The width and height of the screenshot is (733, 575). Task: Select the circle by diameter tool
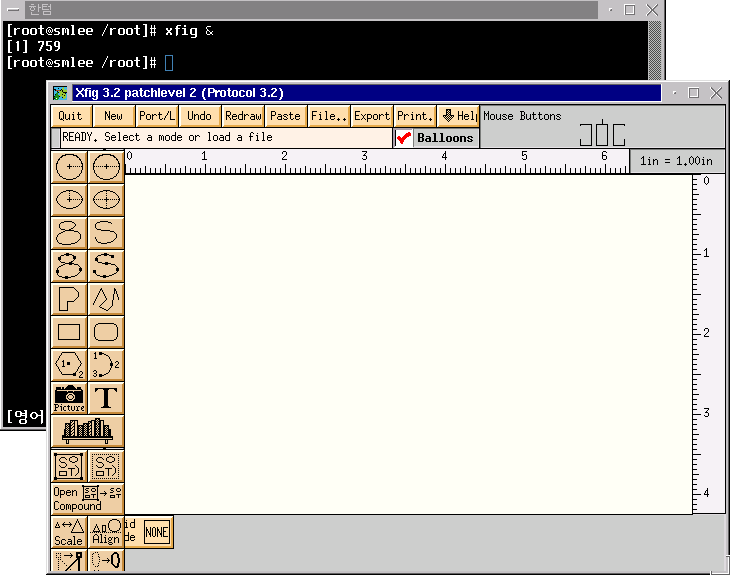(106, 166)
